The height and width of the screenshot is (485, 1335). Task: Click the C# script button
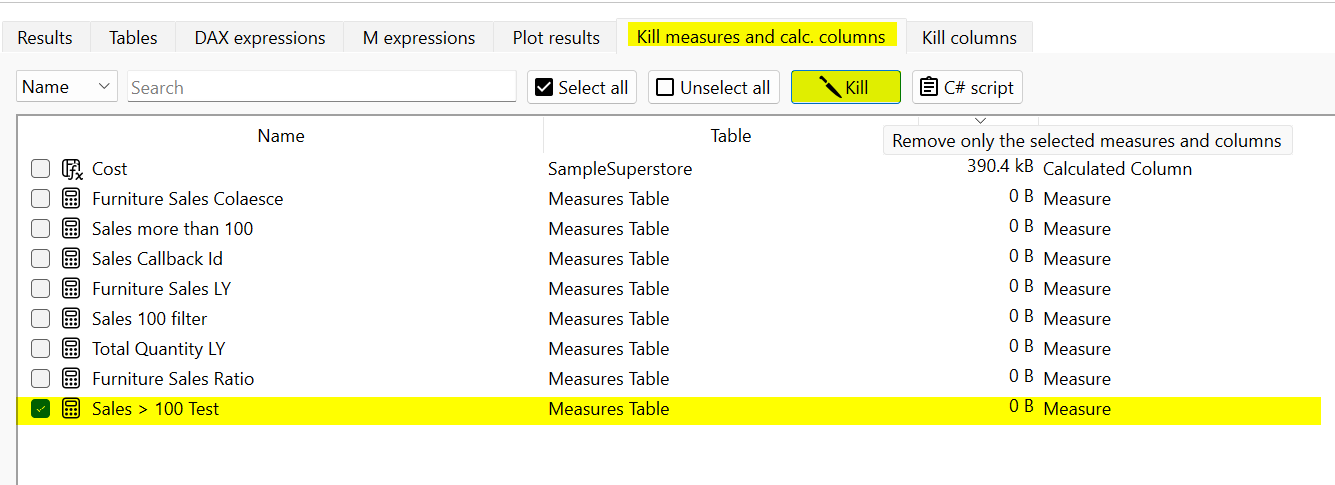pos(967,87)
